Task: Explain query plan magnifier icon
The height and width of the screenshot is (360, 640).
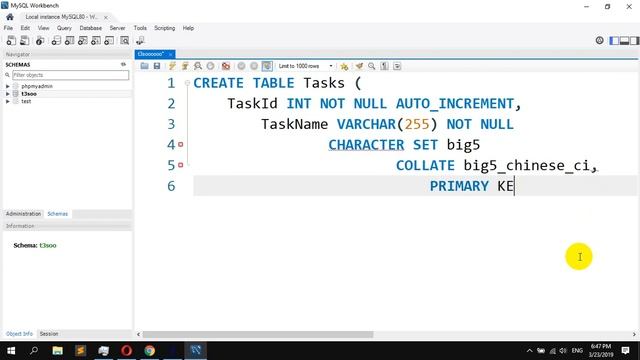Action: (x=198, y=66)
